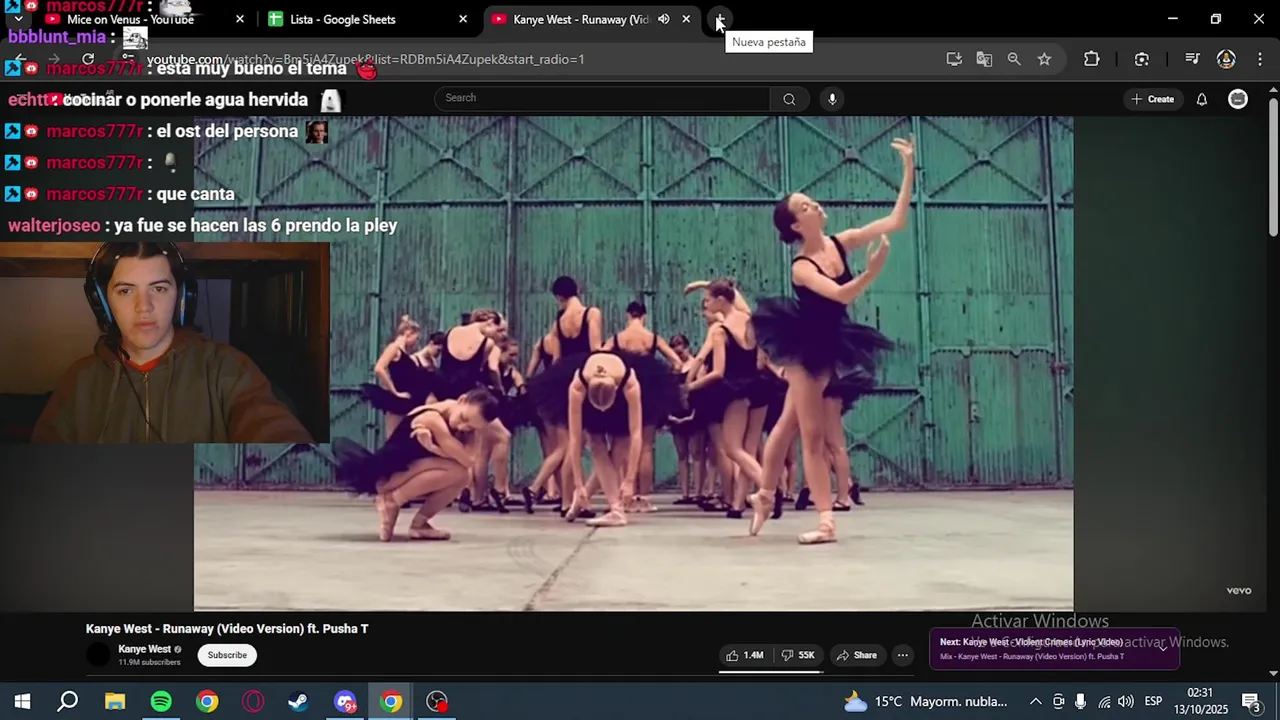Open Steam from the taskbar

(x=299, y=701)
